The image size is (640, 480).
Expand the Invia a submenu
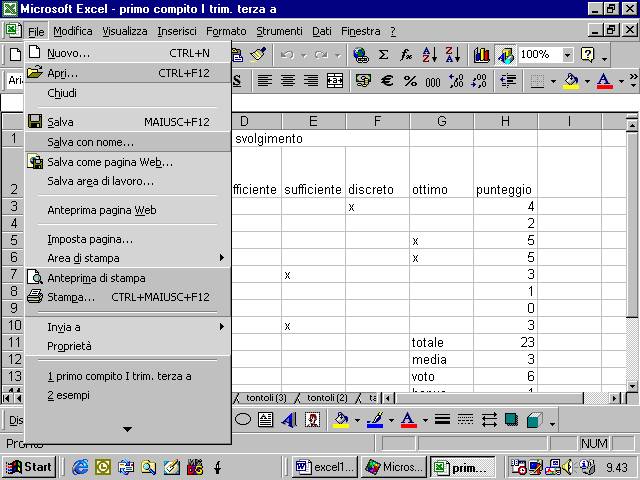tap(222, 327)
